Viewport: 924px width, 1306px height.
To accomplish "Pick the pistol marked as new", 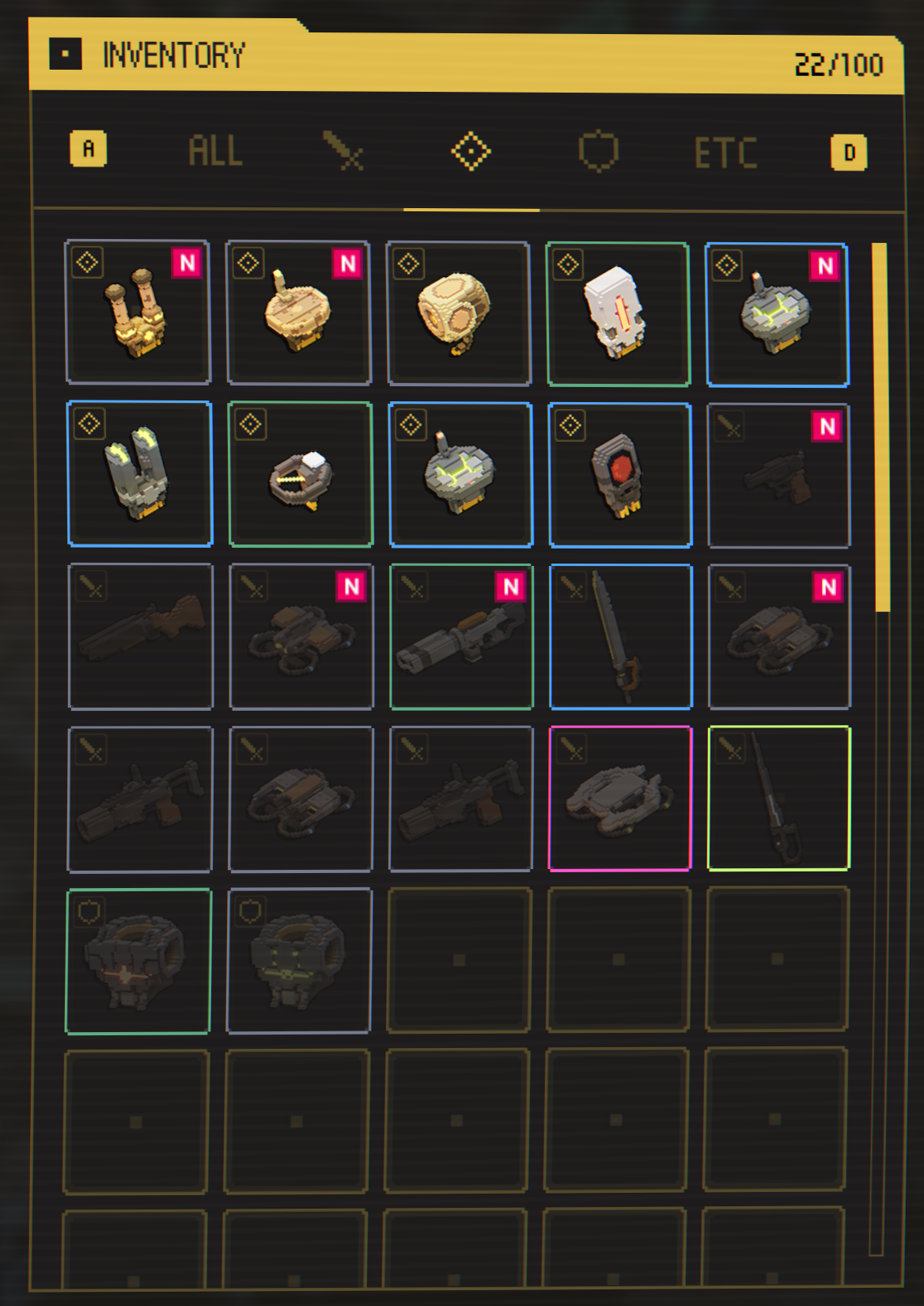I will pyautogui.click(x=779, y=476).
